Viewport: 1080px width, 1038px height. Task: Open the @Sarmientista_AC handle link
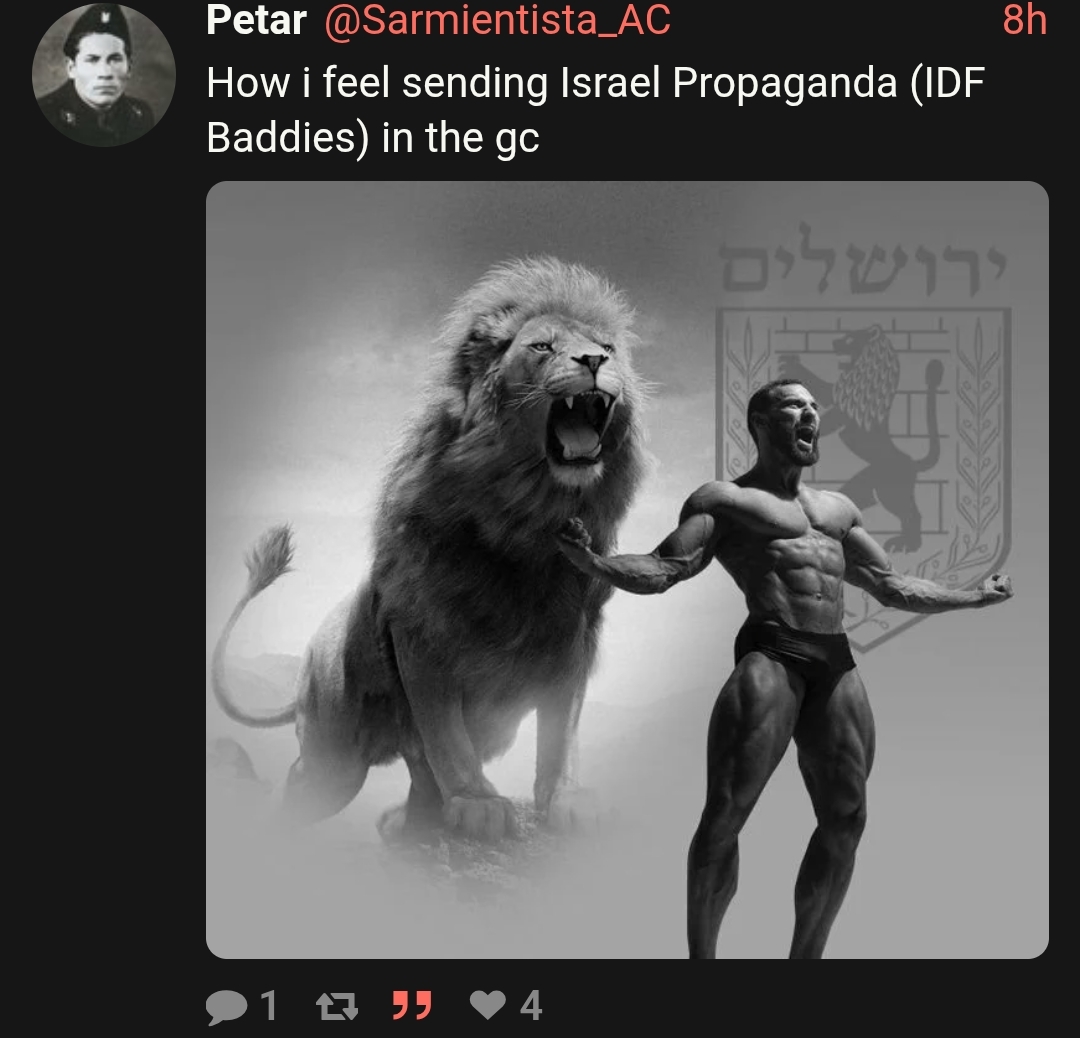(497, 20)
